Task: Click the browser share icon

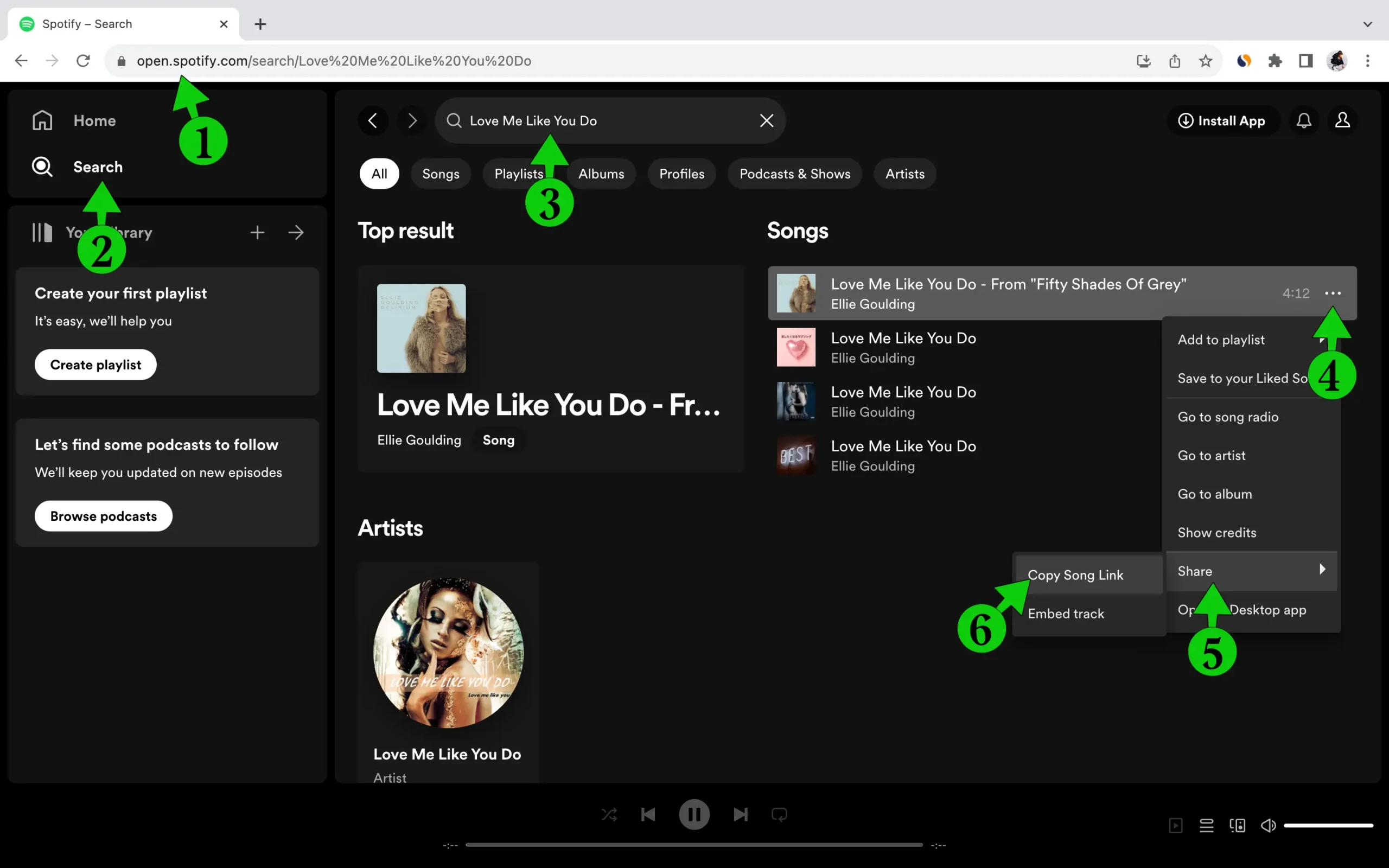Action: (1174, 61)
